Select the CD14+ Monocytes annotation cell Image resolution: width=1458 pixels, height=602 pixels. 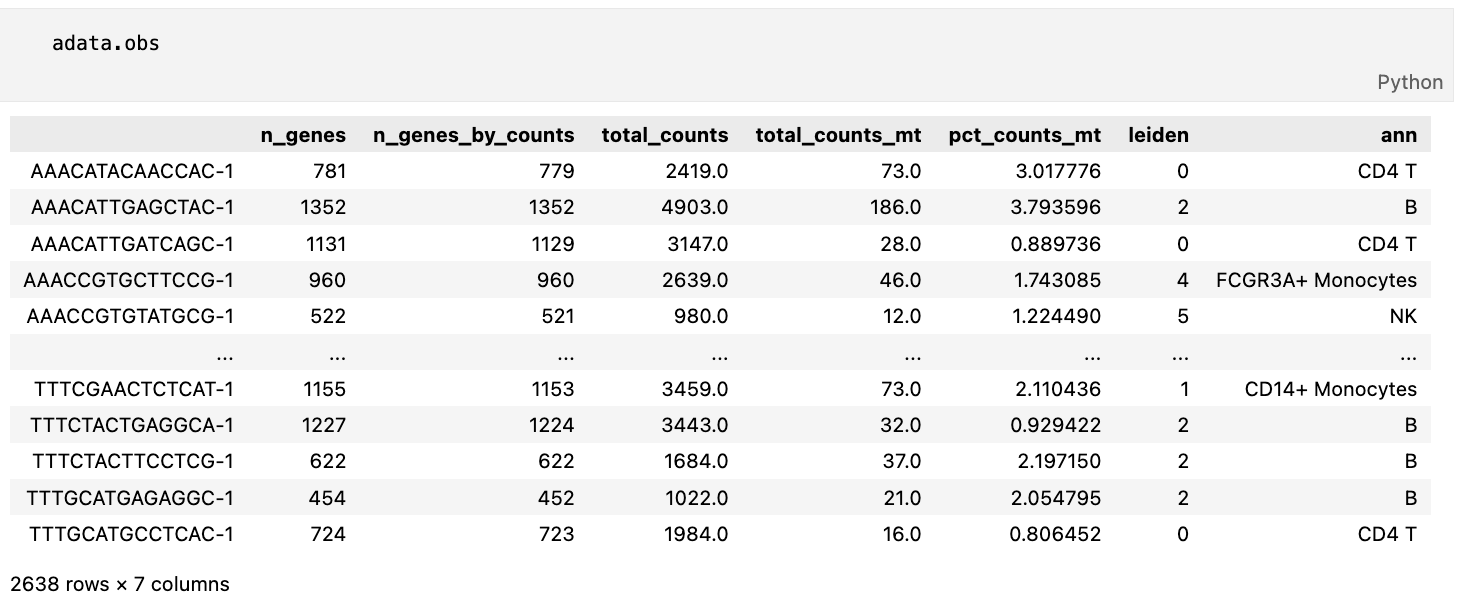(1330, 389)
